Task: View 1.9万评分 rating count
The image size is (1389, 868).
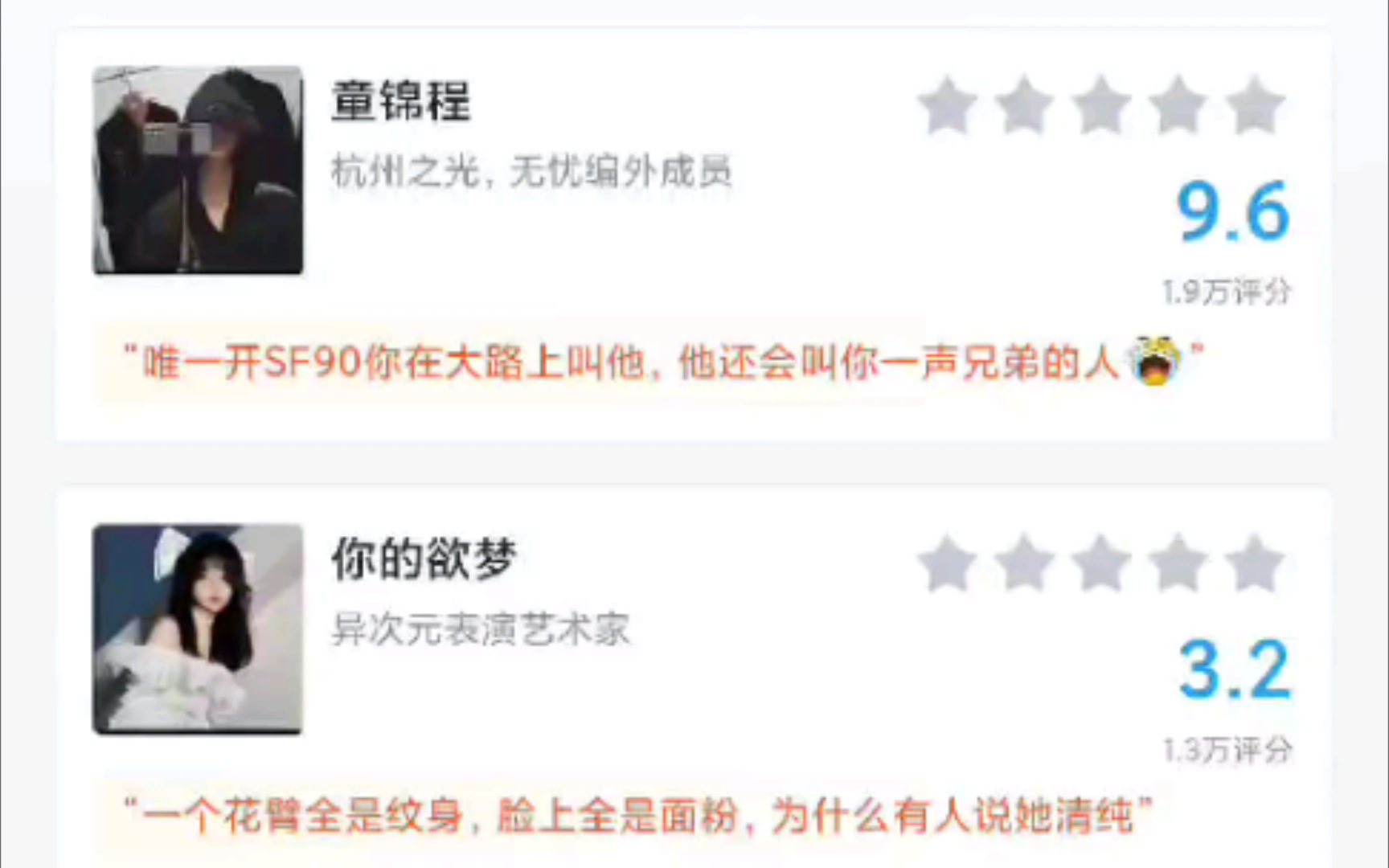Action: pyautogui.click(x=1227, y=292)
